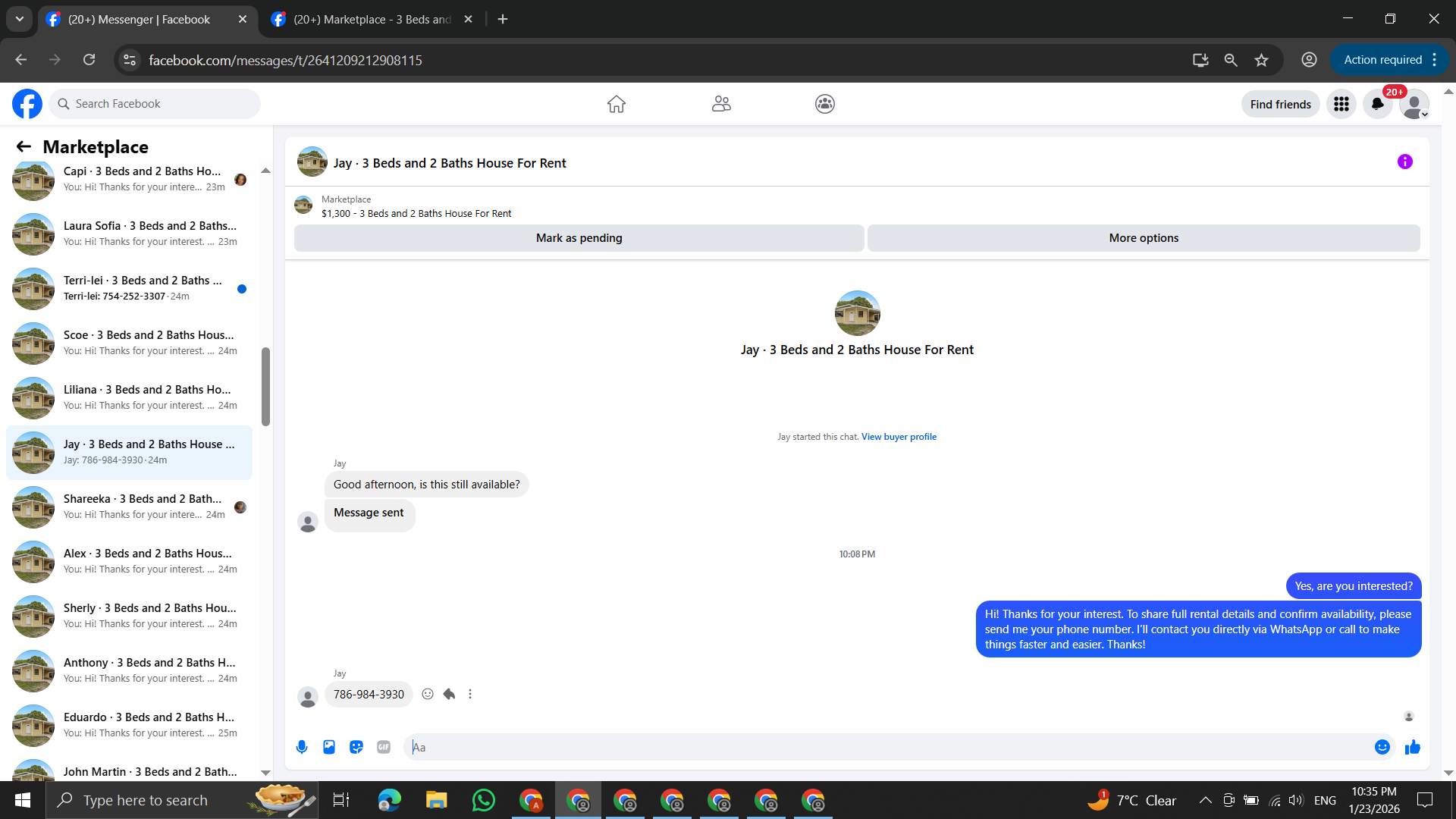React to Jay's phone number message
This screenshot has height=819, width=1456.
pyautogui.click(x=428, y=694)
